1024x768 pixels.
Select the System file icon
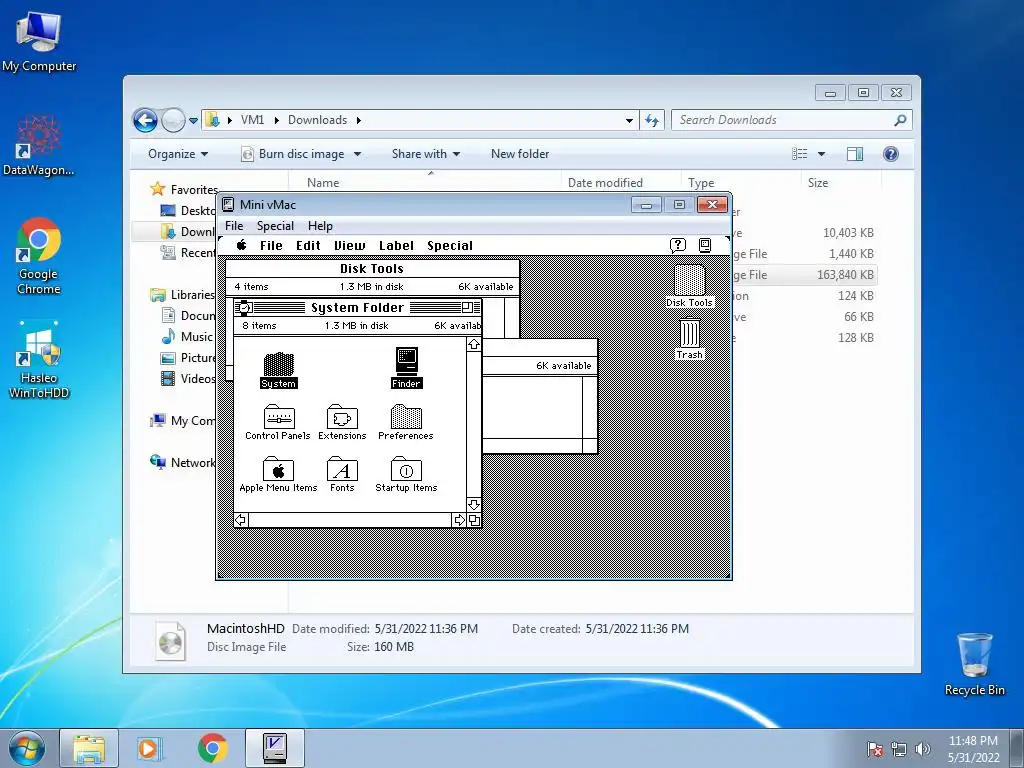pyautogui.click(x=279, y=364)
